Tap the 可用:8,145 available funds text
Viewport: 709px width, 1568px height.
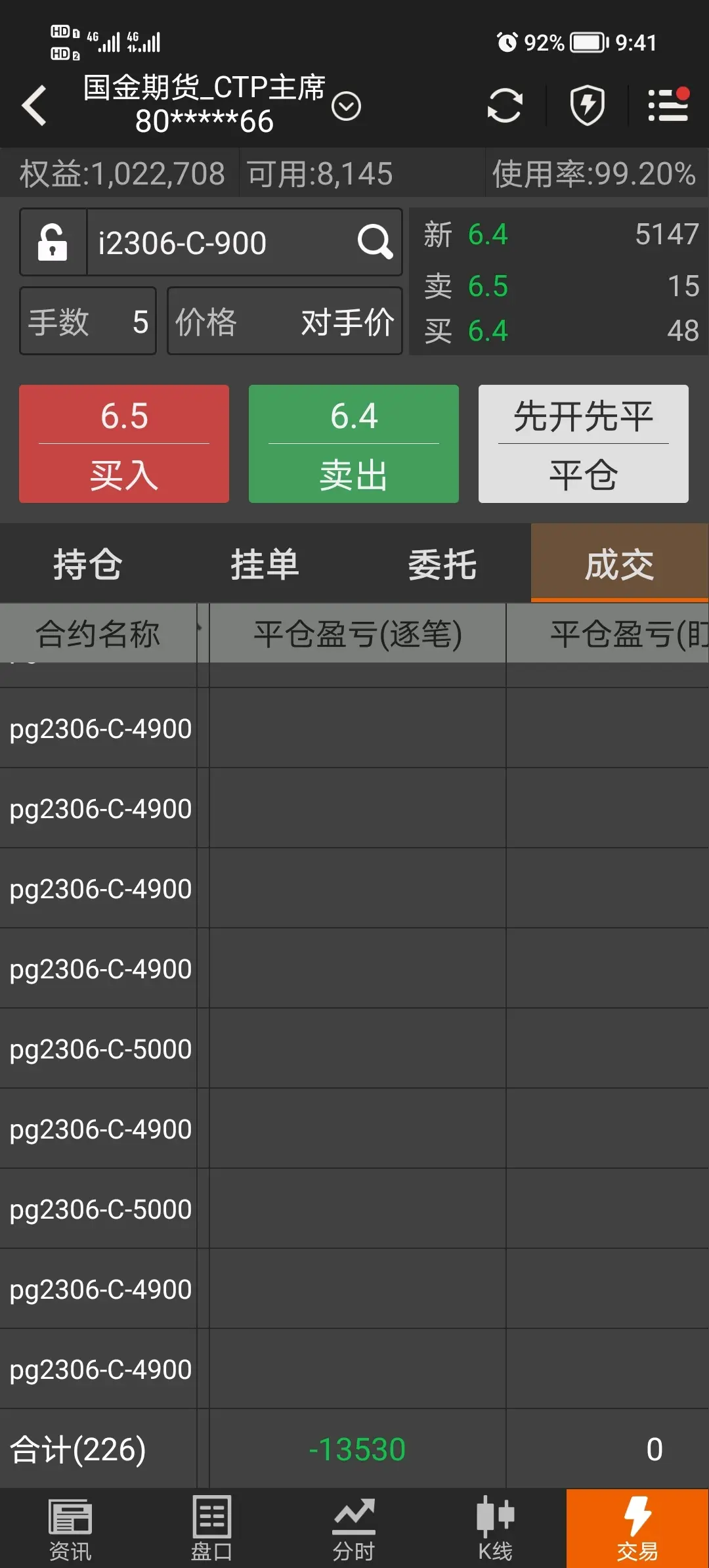pyautogui.click(x=320, y=174)
